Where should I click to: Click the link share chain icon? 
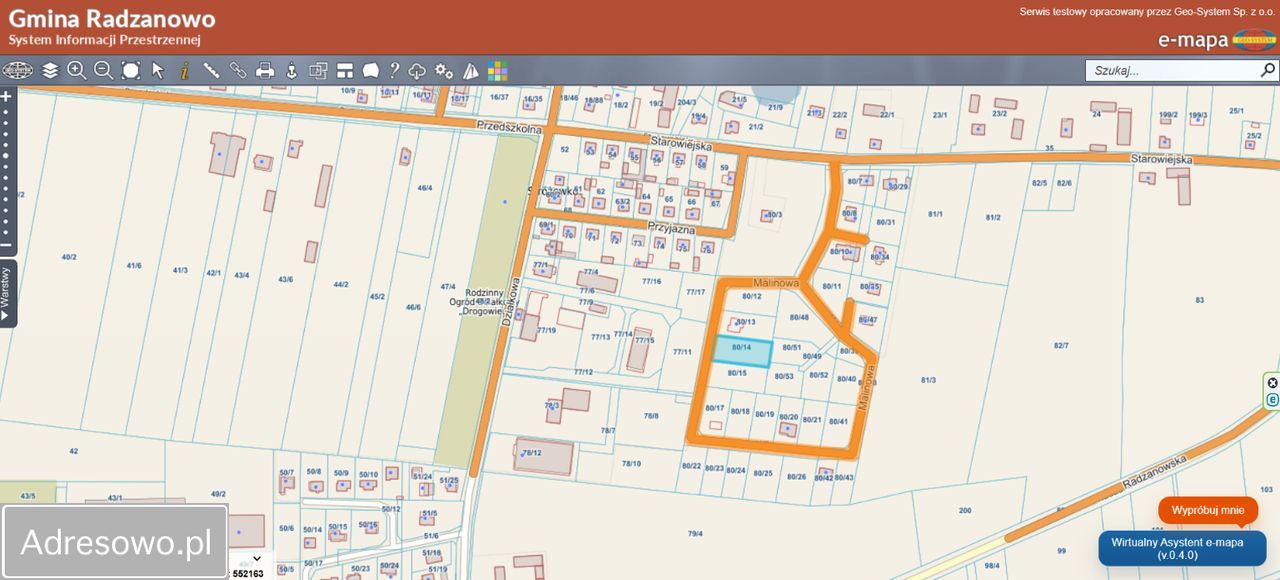pos(238,70)
